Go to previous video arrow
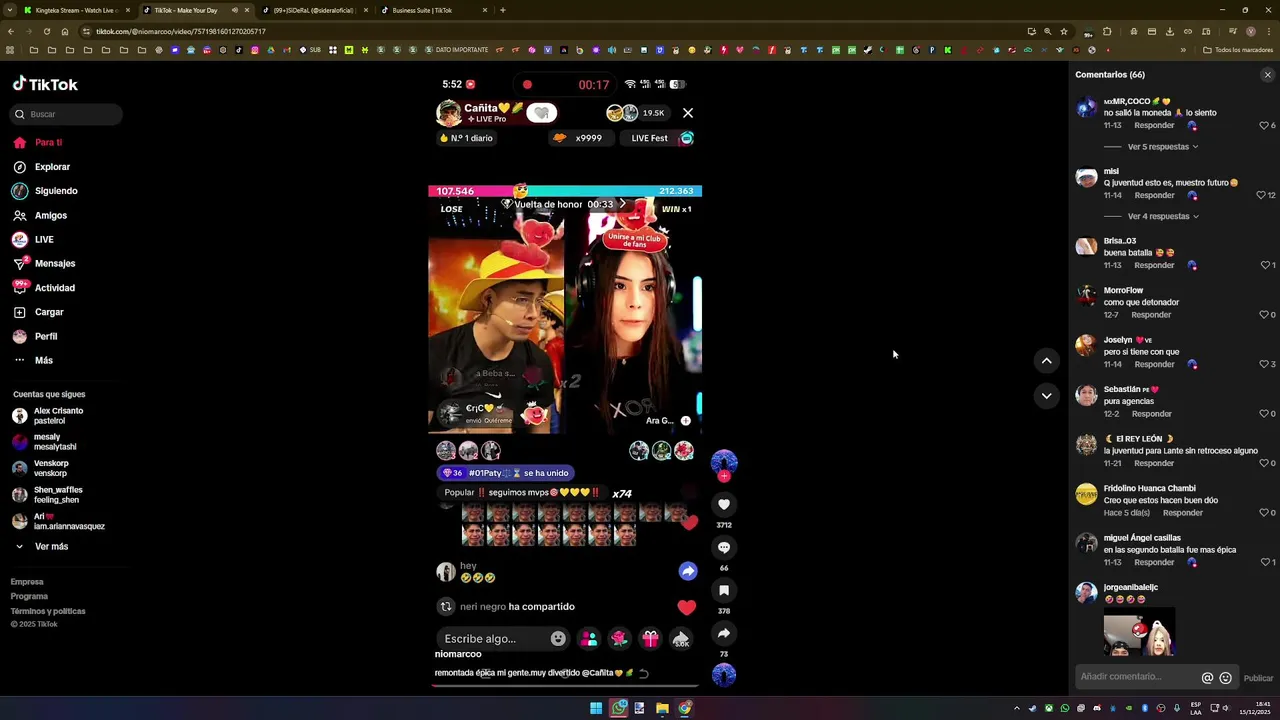The height and width of the screenshot is (720, 1280). (x=1046, y=361)
